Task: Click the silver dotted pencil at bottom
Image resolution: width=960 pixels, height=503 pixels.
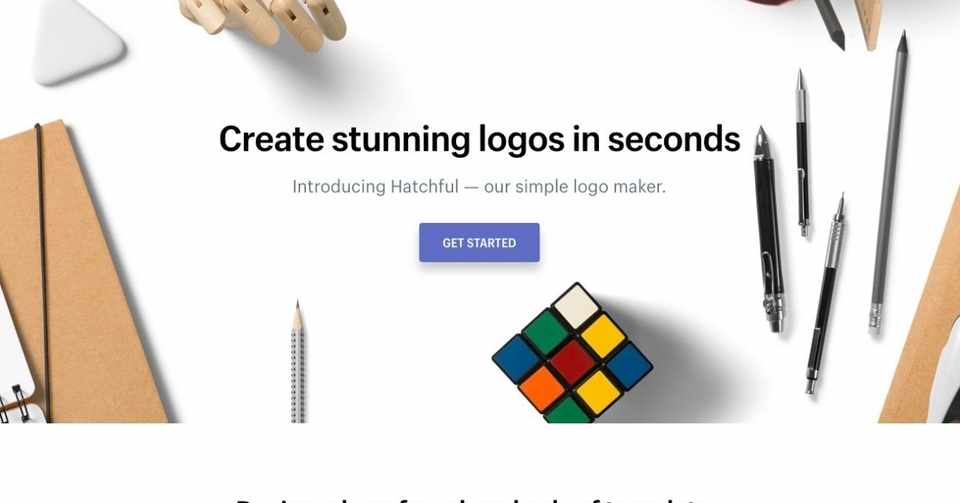Action: [298, 362]
